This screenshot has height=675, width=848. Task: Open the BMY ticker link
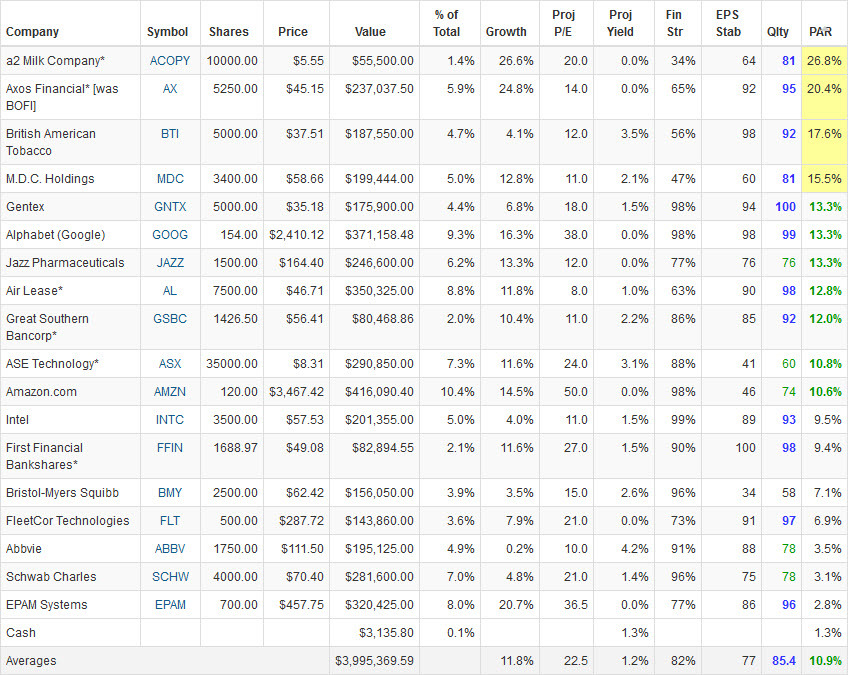(170, 493)
